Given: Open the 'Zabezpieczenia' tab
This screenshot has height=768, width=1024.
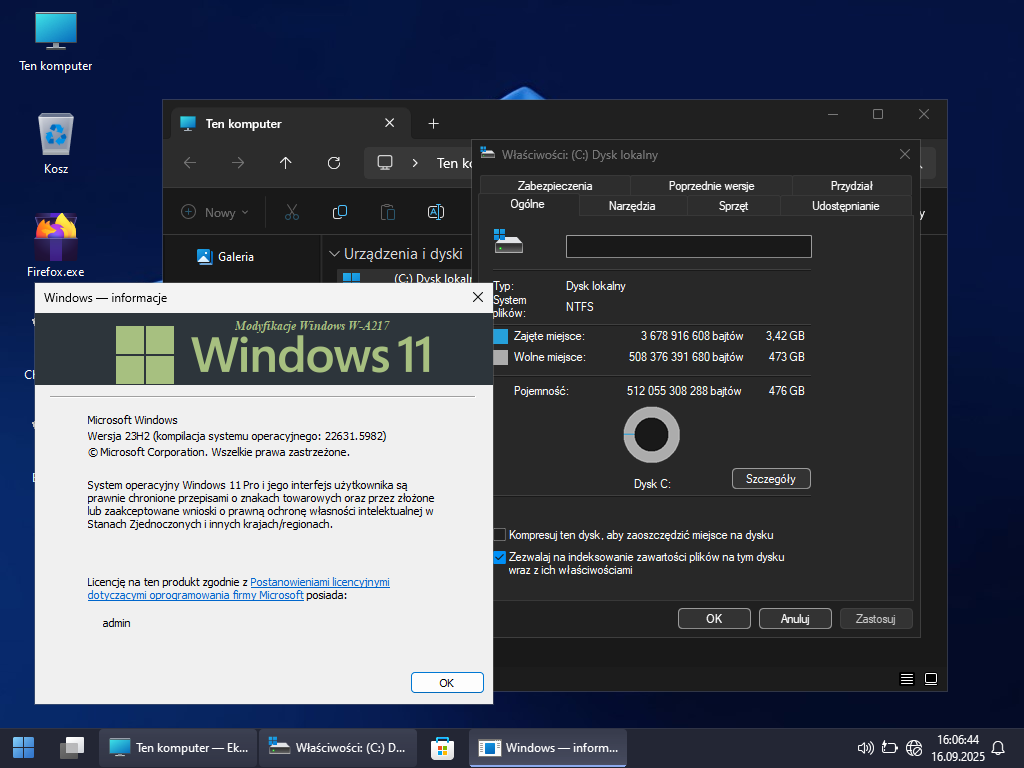Looking at the screenshot, I should point(555,185).
